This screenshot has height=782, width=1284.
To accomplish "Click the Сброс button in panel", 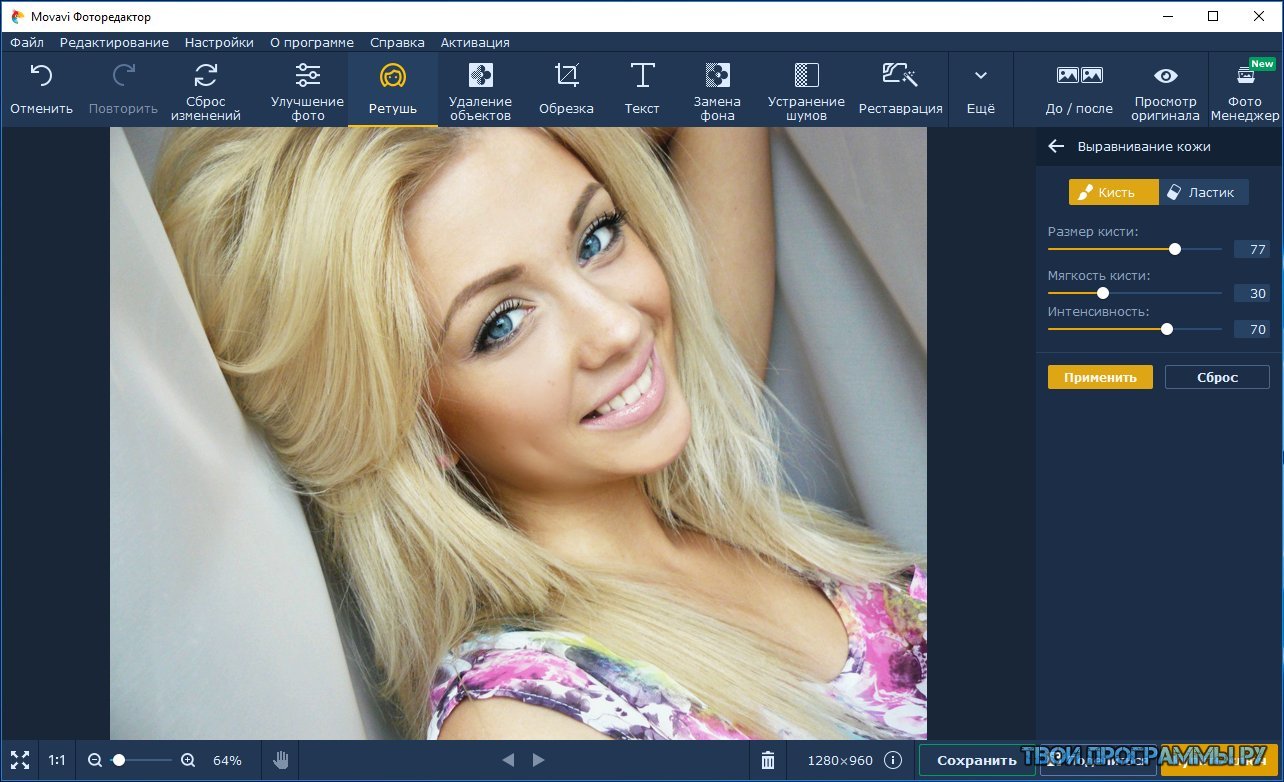I will tap(1217, 377).
